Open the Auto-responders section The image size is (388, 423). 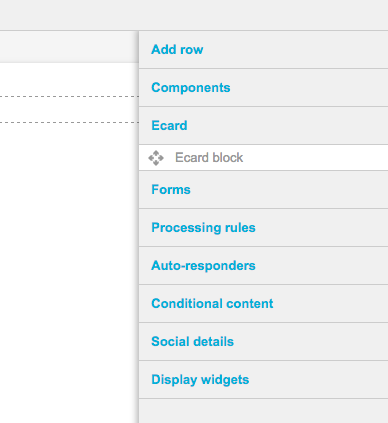click(263, 266)
